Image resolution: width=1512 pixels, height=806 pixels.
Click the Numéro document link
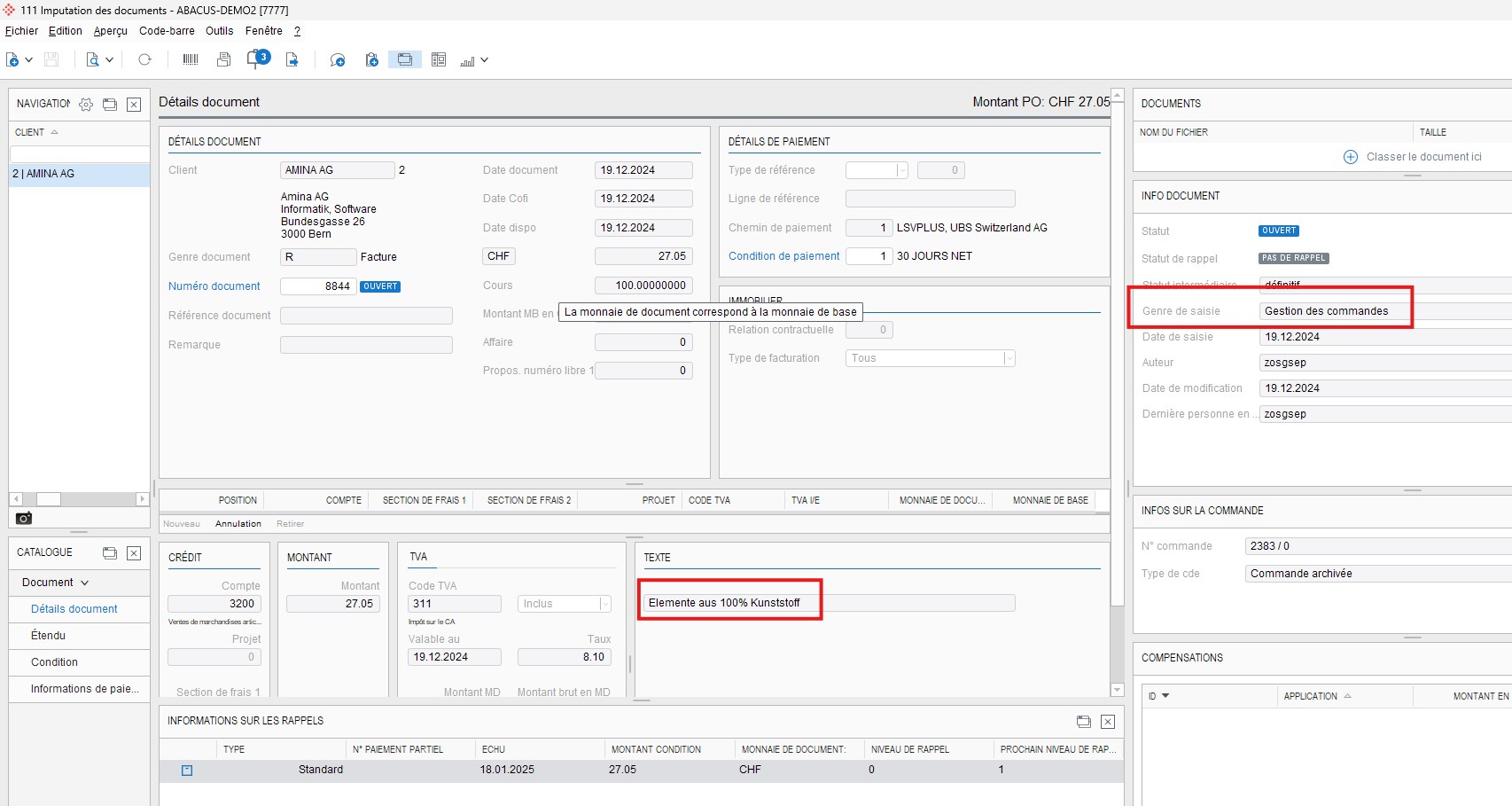coord(214,286)
